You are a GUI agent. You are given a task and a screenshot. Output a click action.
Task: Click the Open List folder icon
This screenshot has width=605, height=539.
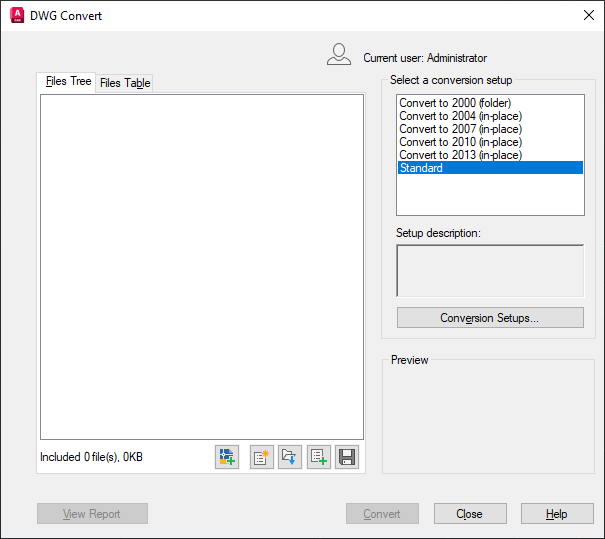pyautogui.click(x=290, y=457)
